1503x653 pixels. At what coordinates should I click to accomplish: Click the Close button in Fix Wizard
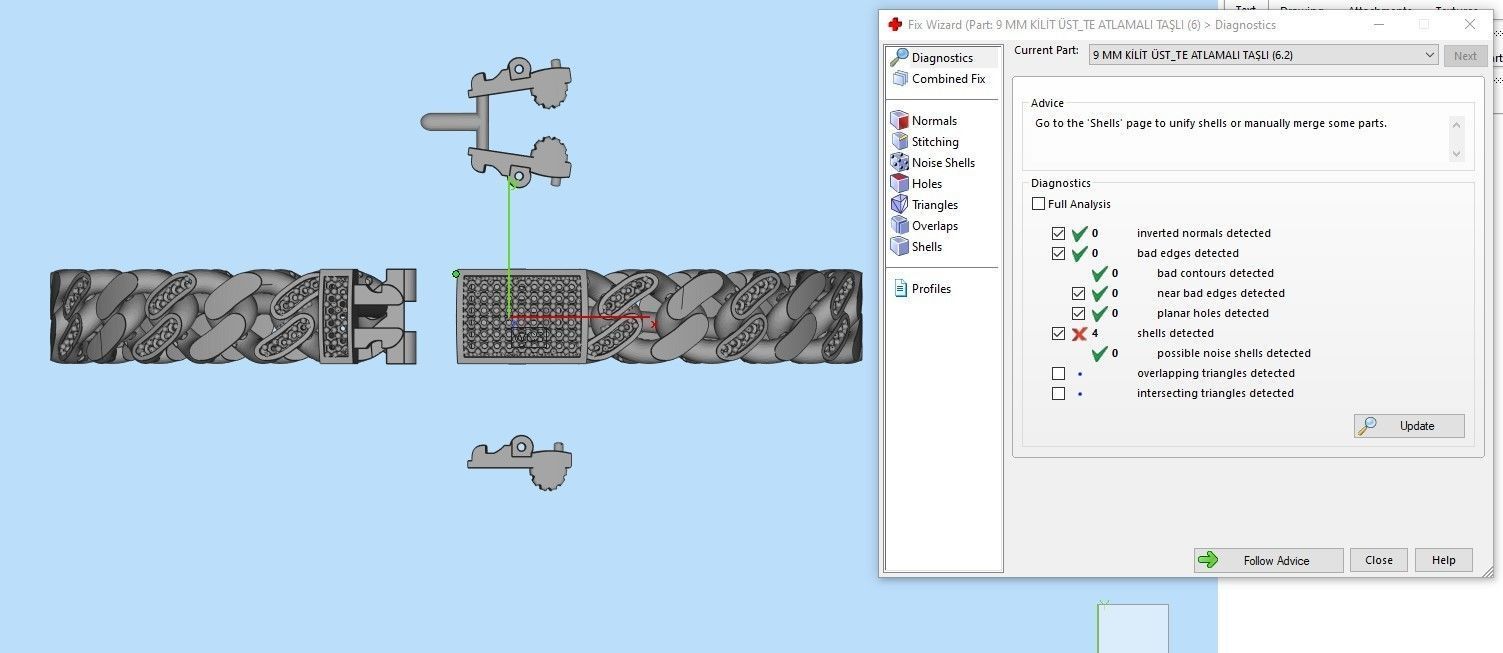[1379, 561]
